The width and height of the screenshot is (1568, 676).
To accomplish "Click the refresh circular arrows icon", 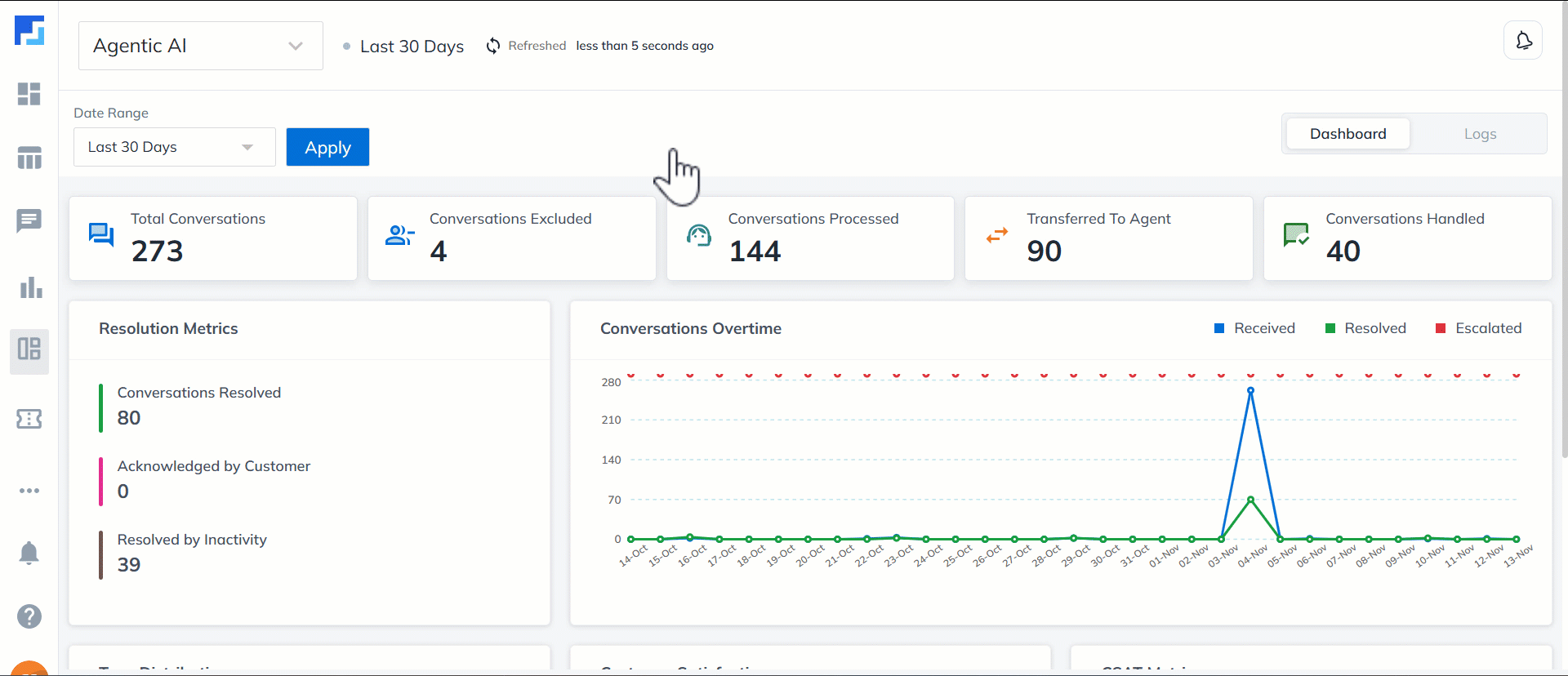I will (493, 46).
